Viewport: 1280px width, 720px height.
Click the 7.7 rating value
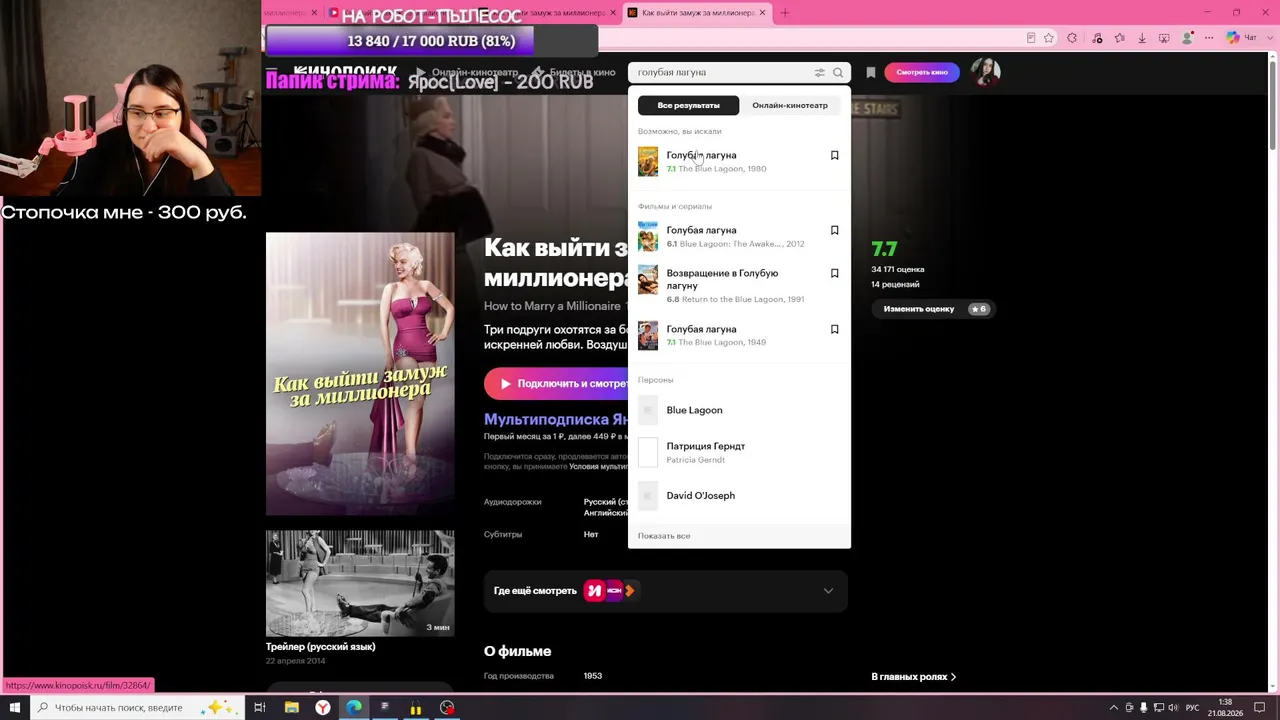(x=884, y=249)
